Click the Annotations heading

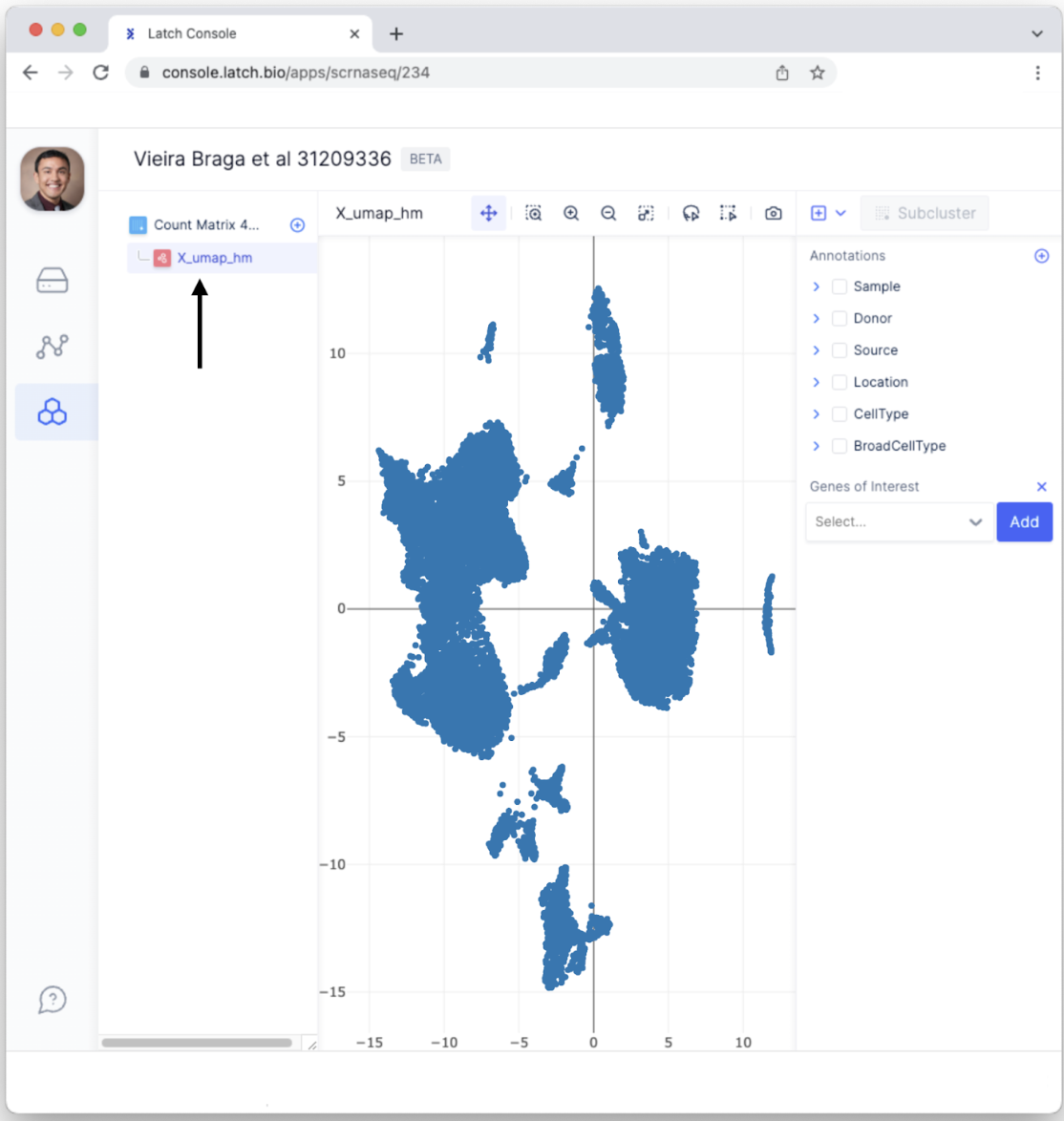click(x=847, y=256)
